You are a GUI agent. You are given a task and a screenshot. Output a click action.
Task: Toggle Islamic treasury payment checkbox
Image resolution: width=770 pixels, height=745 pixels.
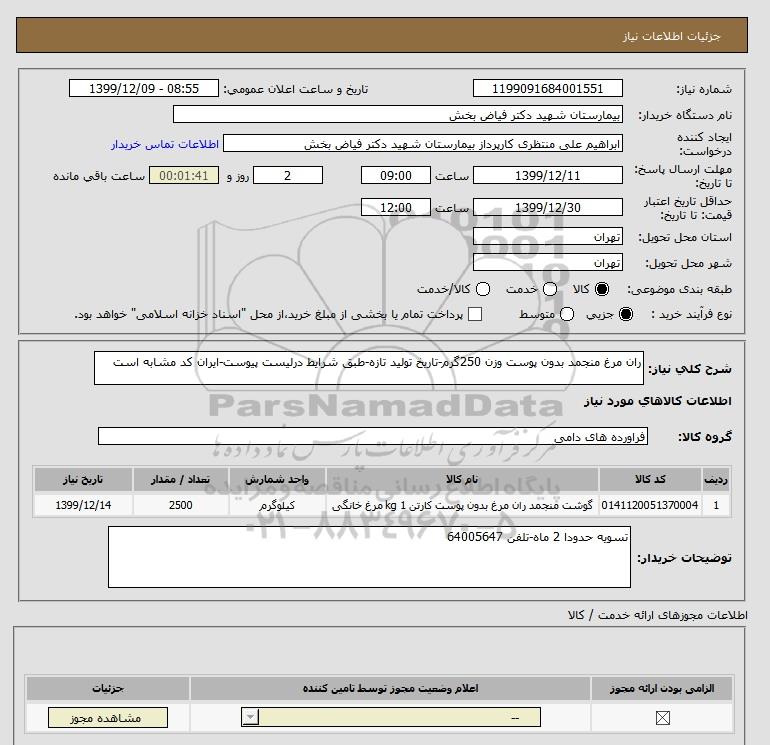[x=475, y=314]
